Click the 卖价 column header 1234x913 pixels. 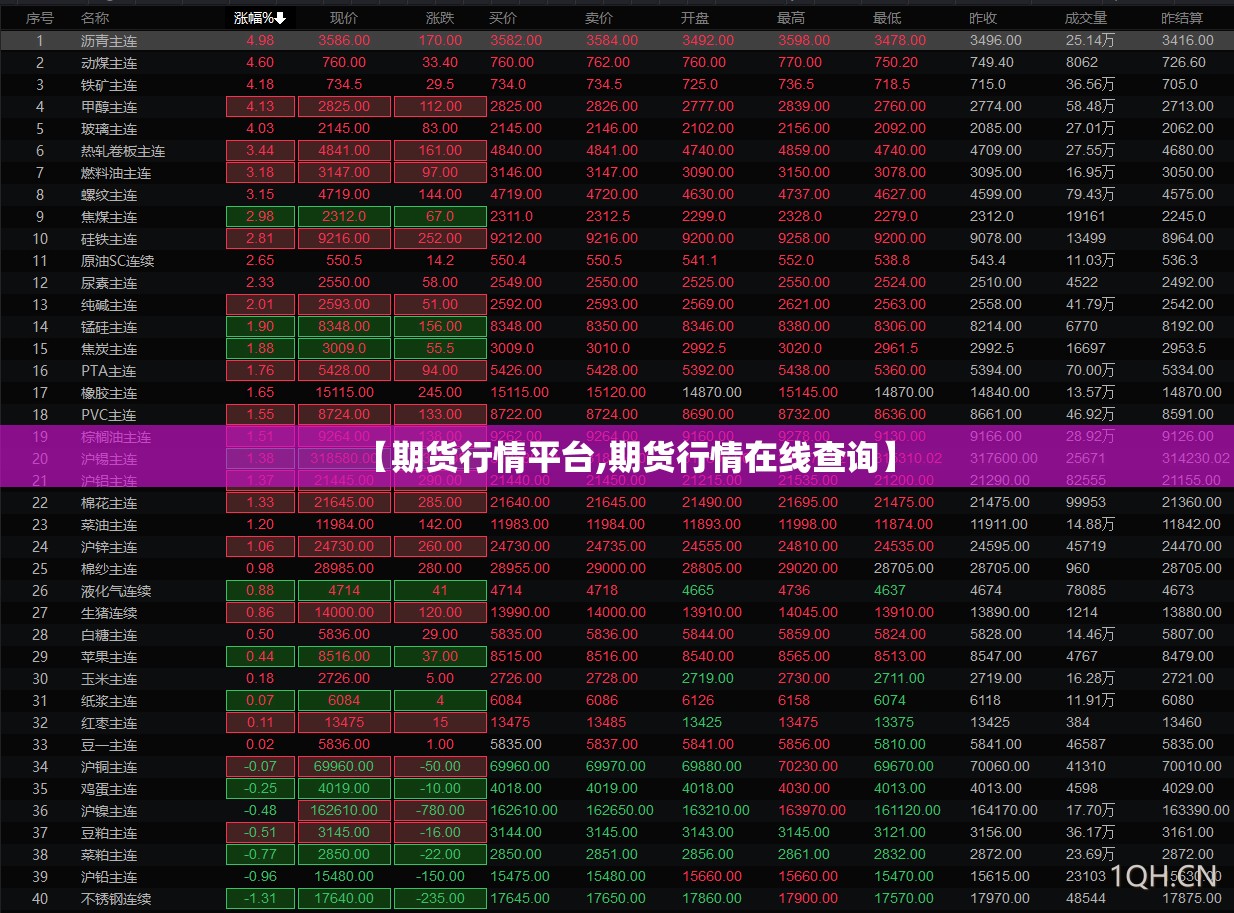pyautogui.click(x=600, y=18)
